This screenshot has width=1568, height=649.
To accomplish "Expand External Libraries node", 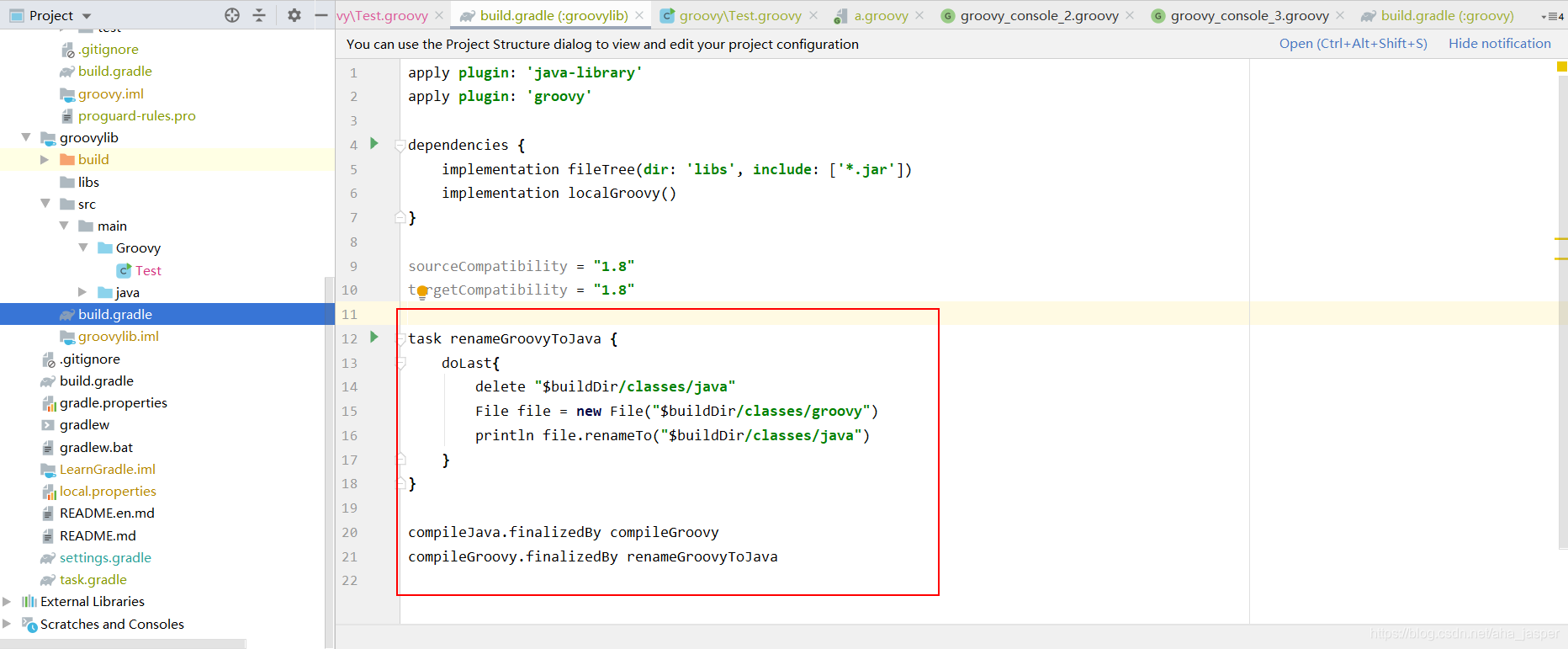I will click(x=8, y=601).
